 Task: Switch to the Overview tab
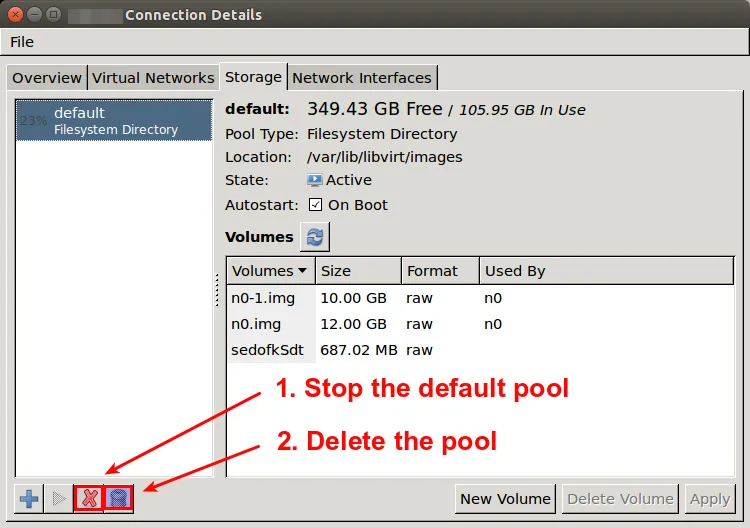click(47, 78)
